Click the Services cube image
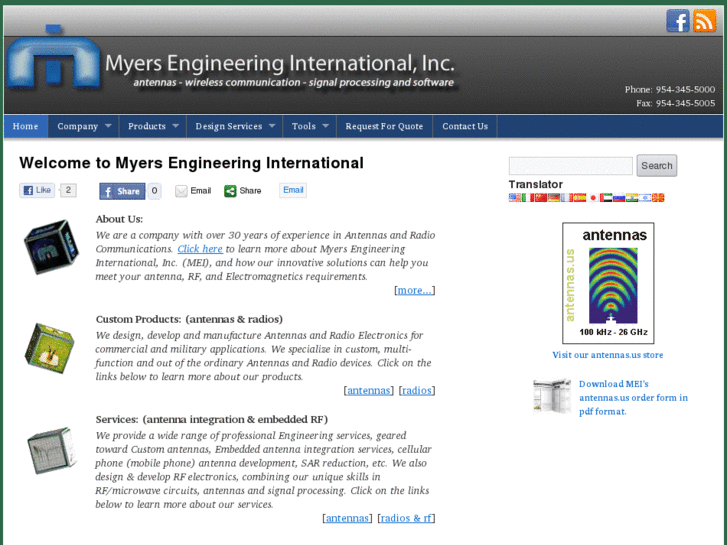727x545 pixels. pos(51,450)
